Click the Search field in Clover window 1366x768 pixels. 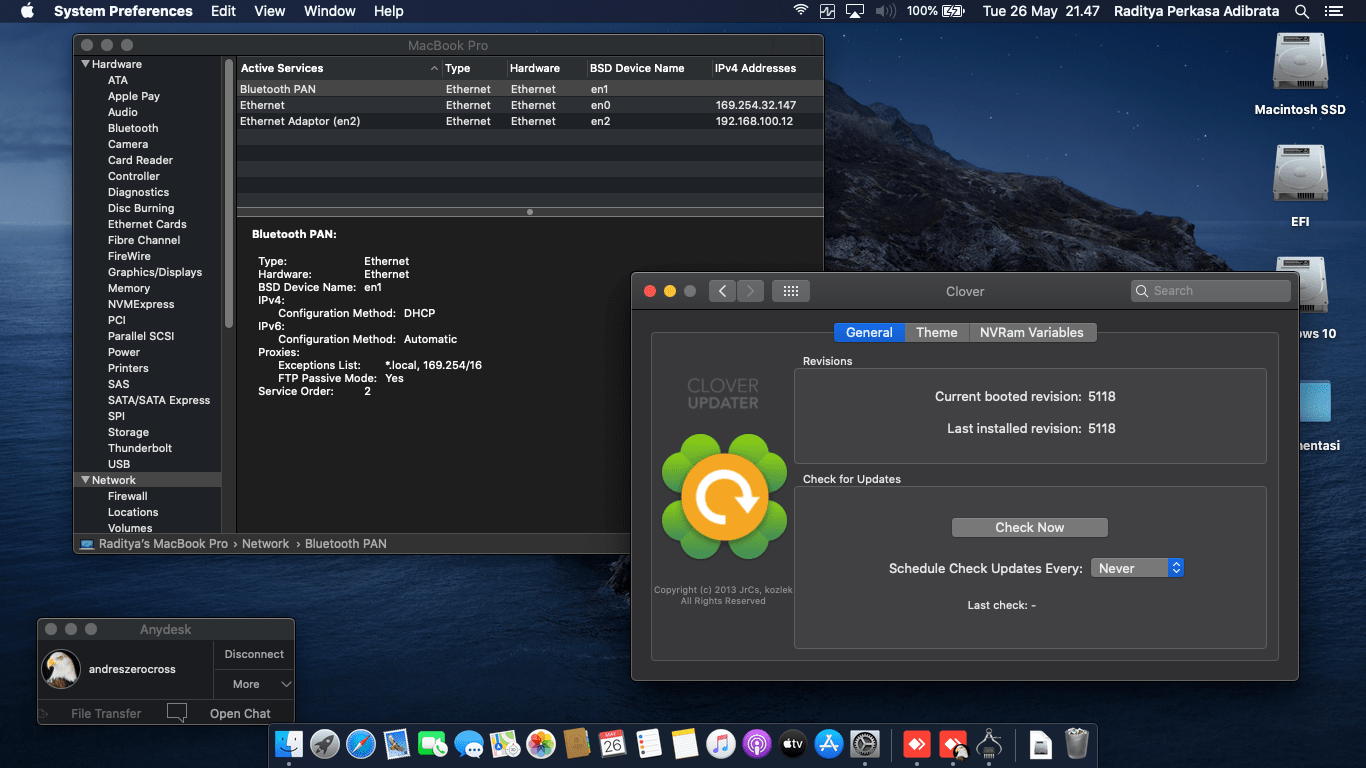click(x=1211, y=291)
